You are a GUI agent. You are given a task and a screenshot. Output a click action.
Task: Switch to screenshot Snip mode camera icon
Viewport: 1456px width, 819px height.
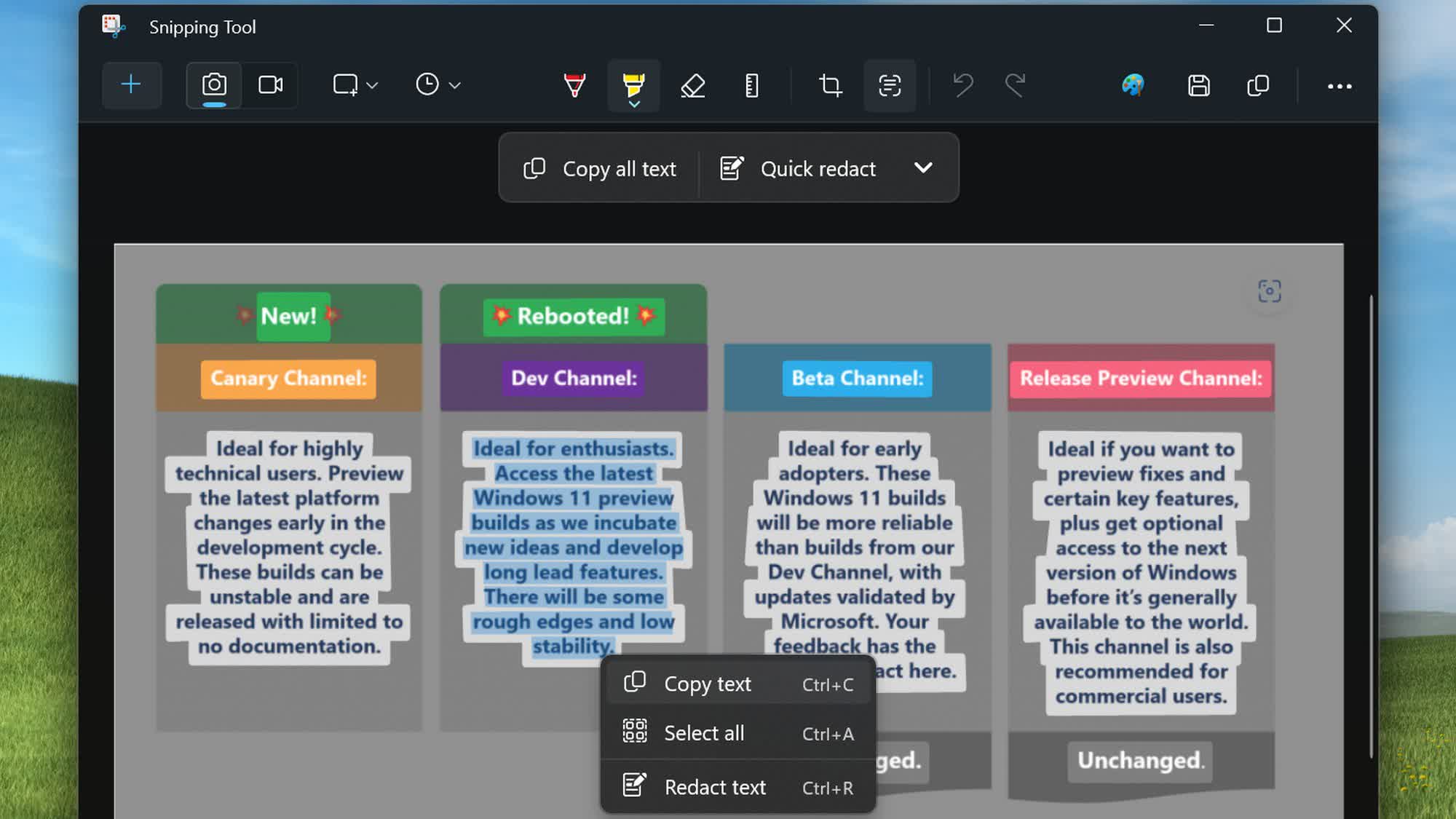214,85
